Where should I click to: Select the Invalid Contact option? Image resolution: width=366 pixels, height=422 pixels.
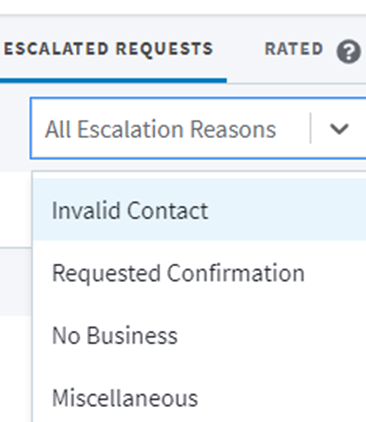pyautogui.click(x=199, y=210)
